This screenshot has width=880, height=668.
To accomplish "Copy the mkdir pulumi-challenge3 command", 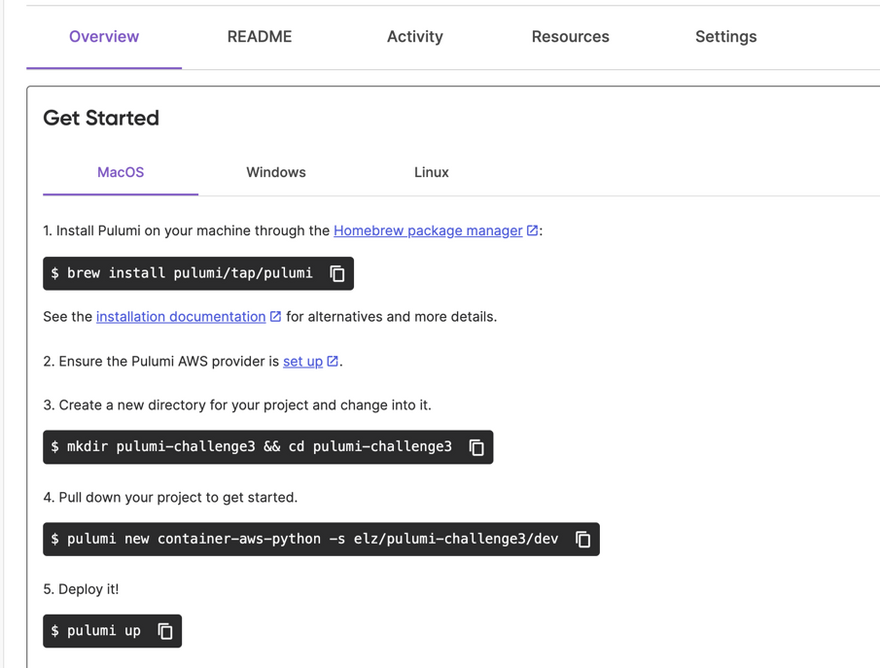I will (476, 447).
